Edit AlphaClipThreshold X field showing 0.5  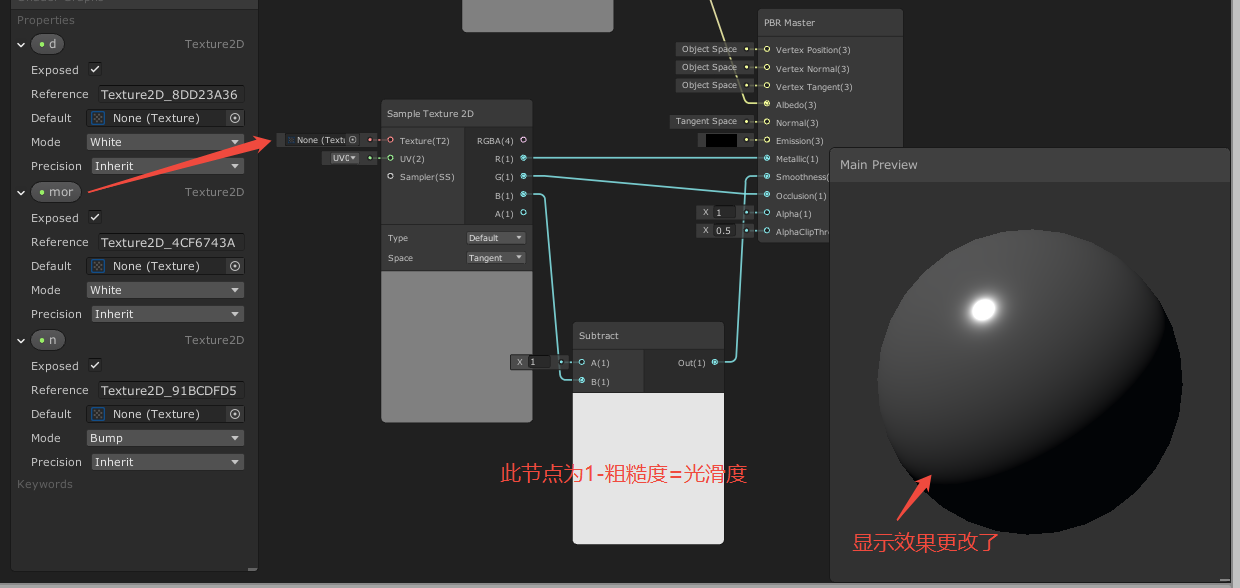pyautogui.click(x=725, y=231)
